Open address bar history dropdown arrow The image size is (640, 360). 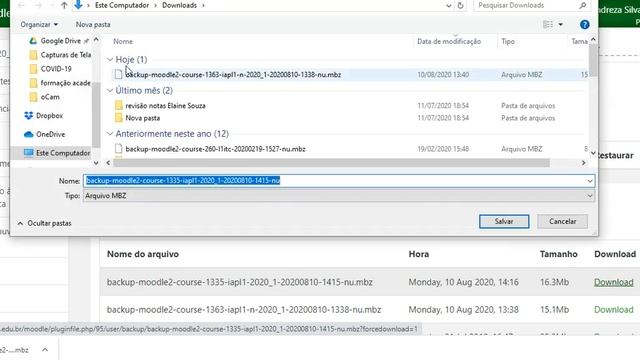click(449, 6)
